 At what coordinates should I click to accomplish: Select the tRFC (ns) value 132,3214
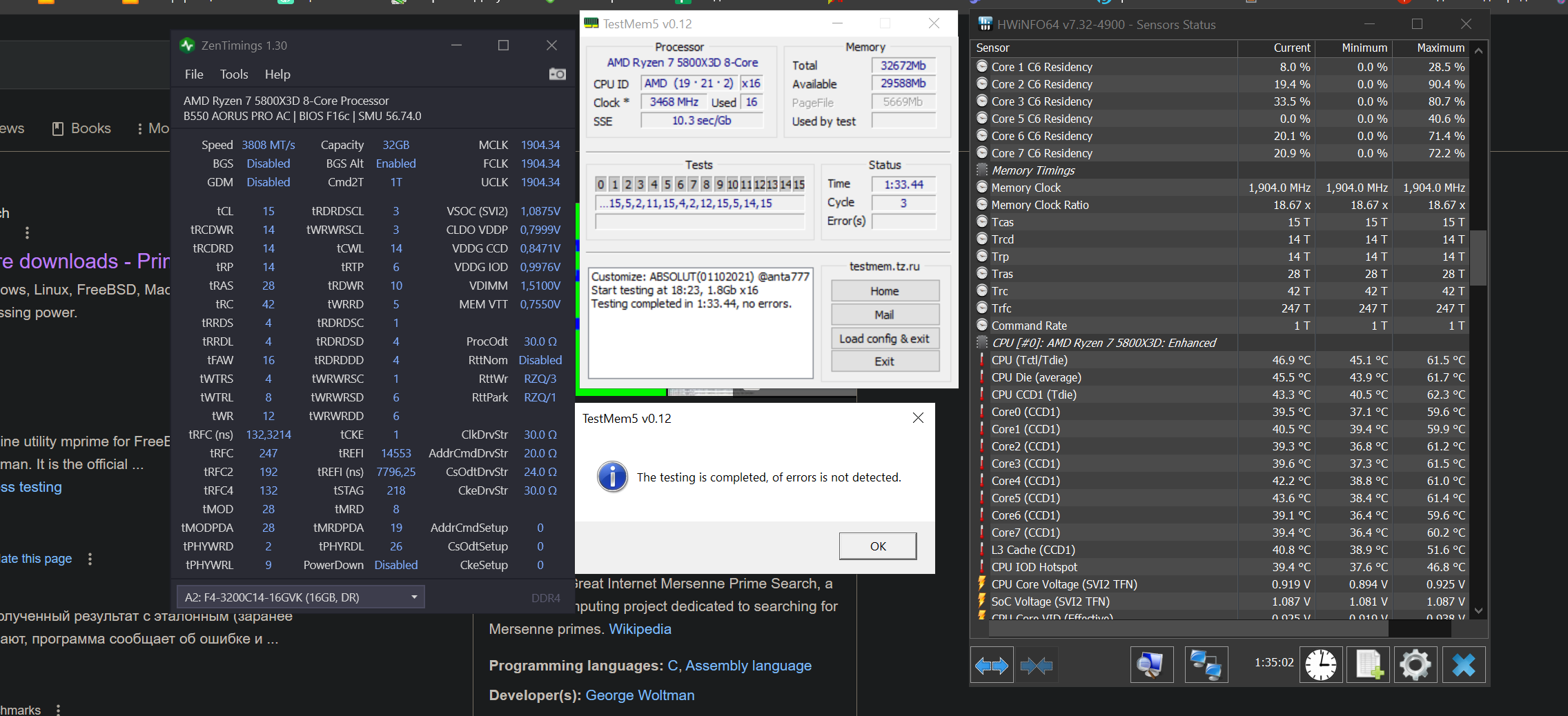tap(268, 435)
